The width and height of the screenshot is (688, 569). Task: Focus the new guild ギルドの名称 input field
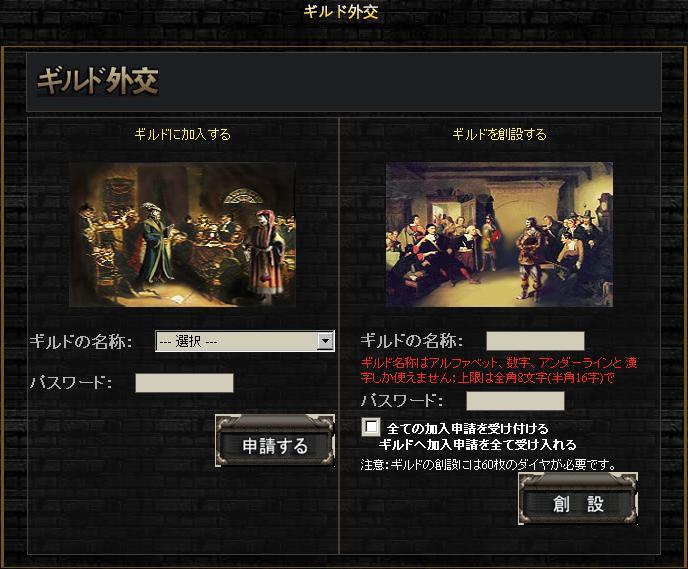coord(535,341)
